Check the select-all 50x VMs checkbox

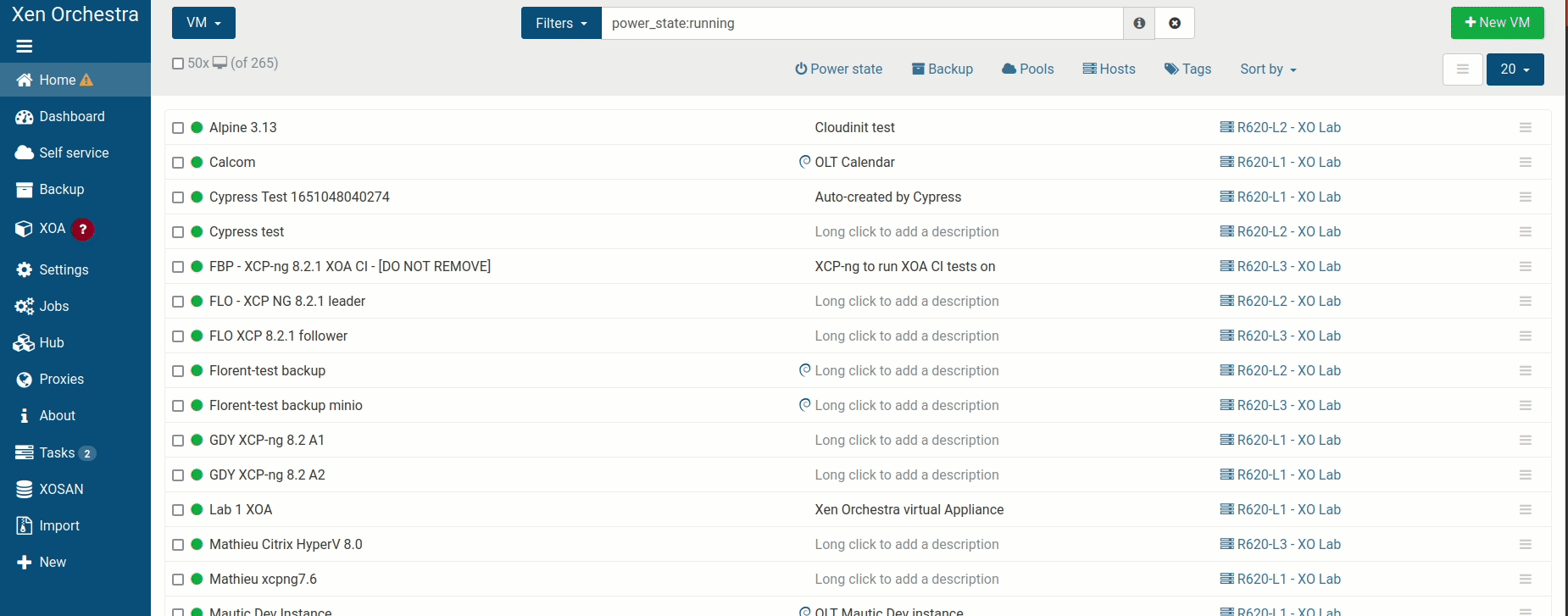coord(178,64)
